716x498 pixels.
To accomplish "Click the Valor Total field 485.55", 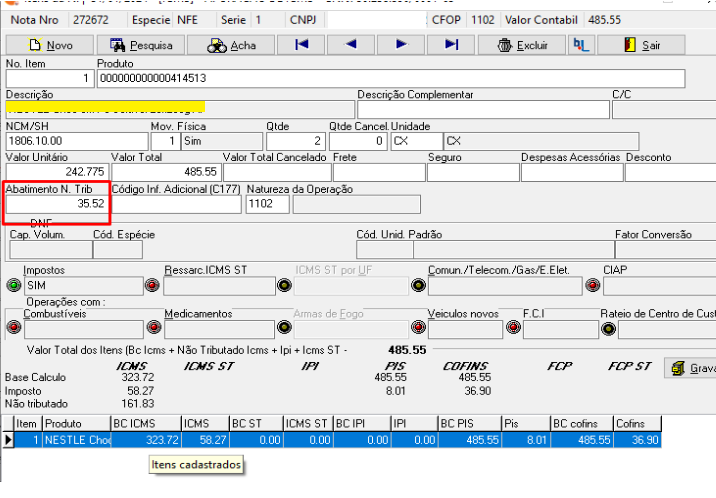I will [167, 172].
